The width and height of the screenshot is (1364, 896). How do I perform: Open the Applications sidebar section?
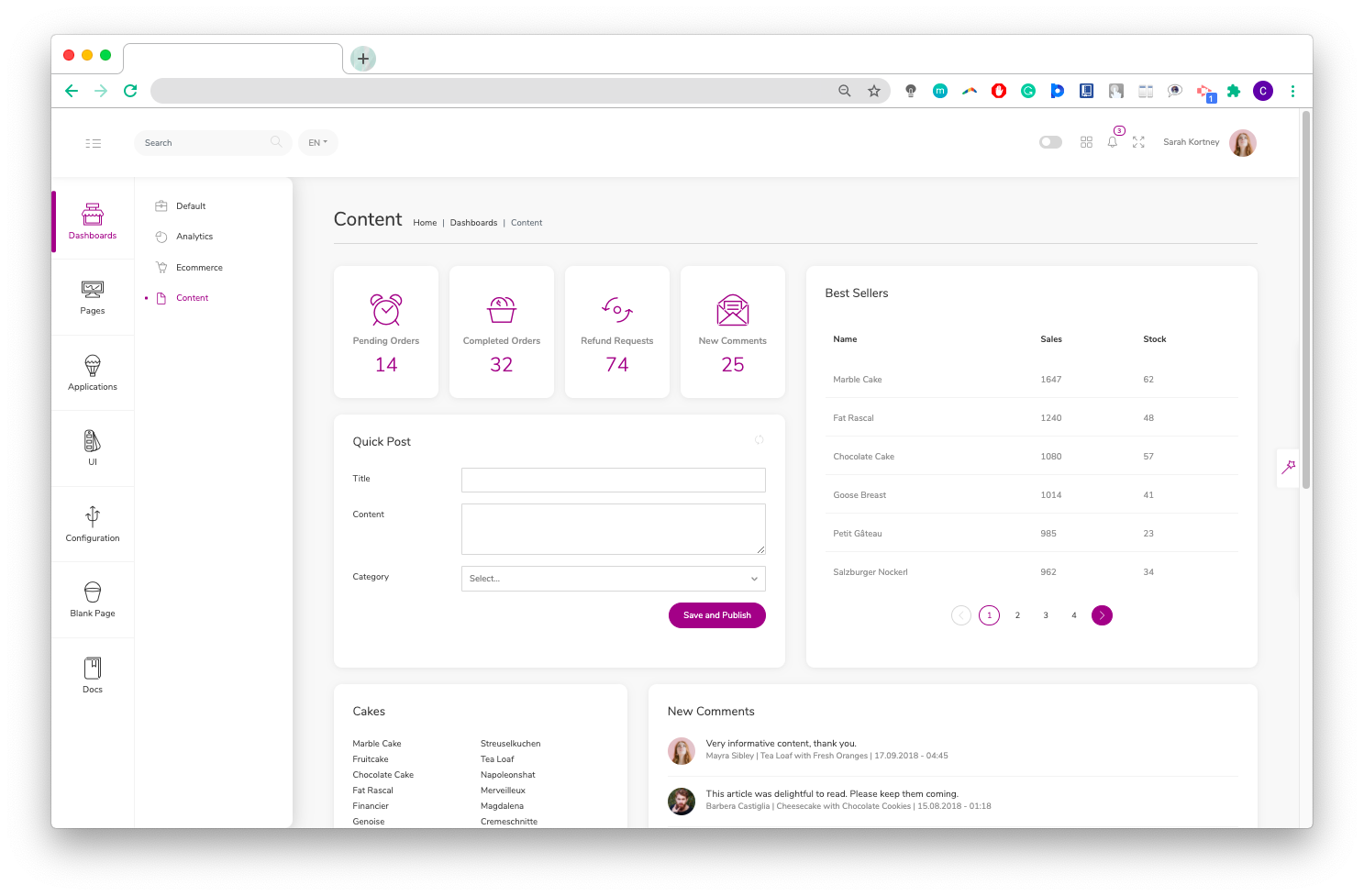click(x=93, y=372)
